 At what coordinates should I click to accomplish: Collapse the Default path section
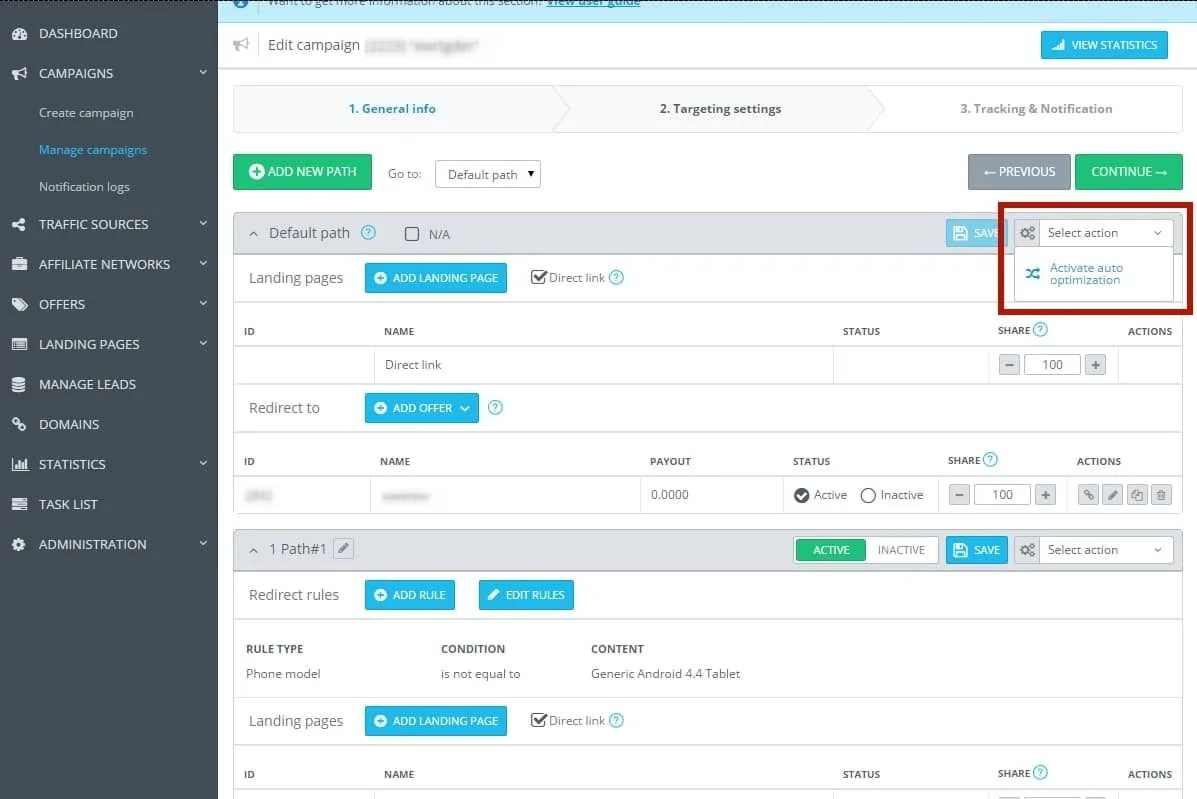point(252,232)
